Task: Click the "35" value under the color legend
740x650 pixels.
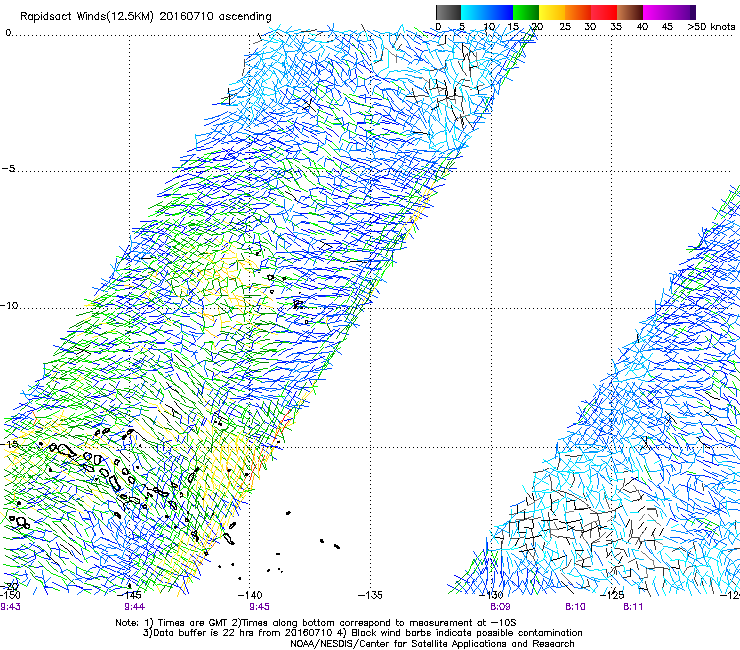Action: pyautogui.click(x=616, y=27)
